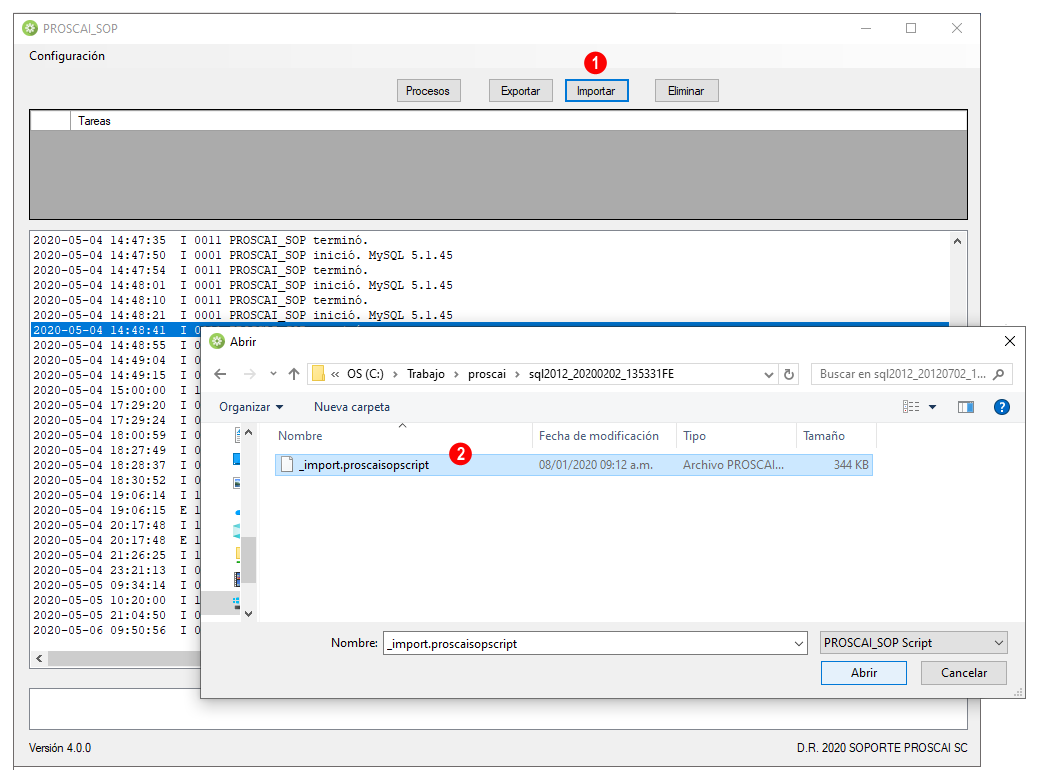Sort by the Nombre column

click(403, 436)
